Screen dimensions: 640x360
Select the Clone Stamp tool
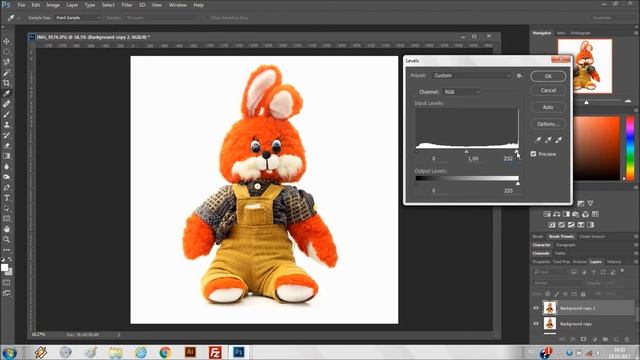(x=7, y=125)
